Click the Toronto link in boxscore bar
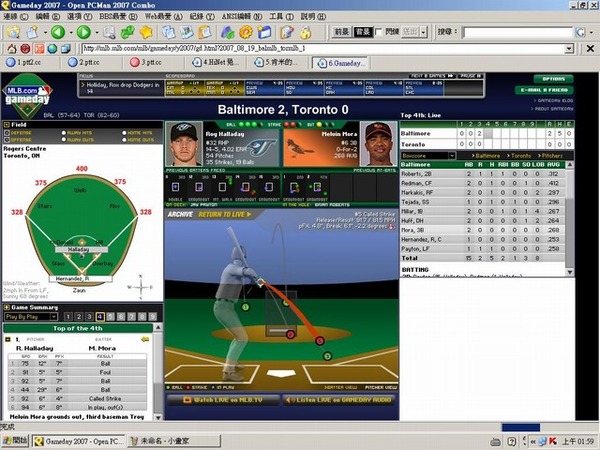The height and width of the screenshot is (450, 600). pyautogui.click(x=521, y=156)
